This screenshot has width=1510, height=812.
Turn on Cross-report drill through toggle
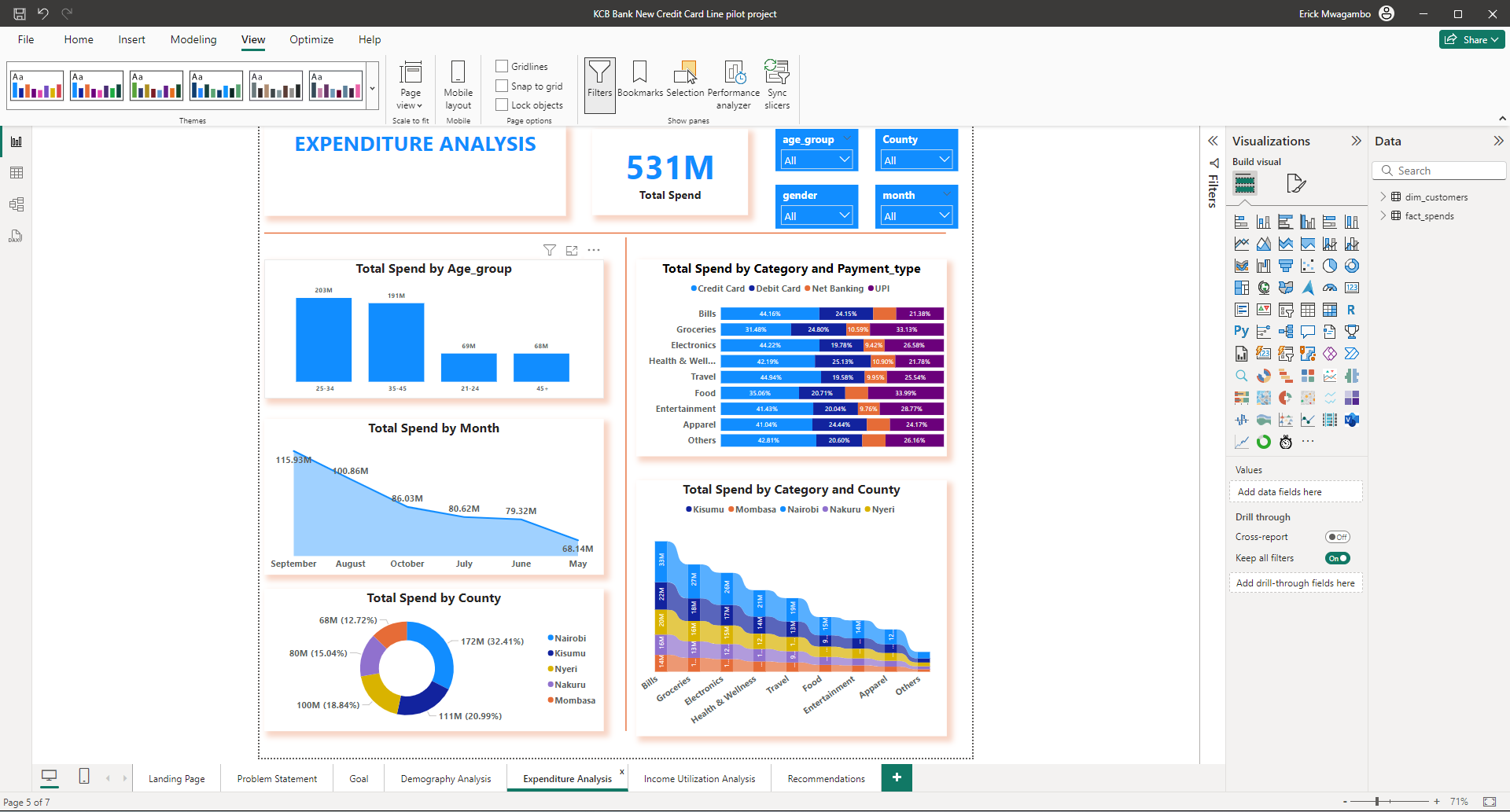(x=1337, y=537)
